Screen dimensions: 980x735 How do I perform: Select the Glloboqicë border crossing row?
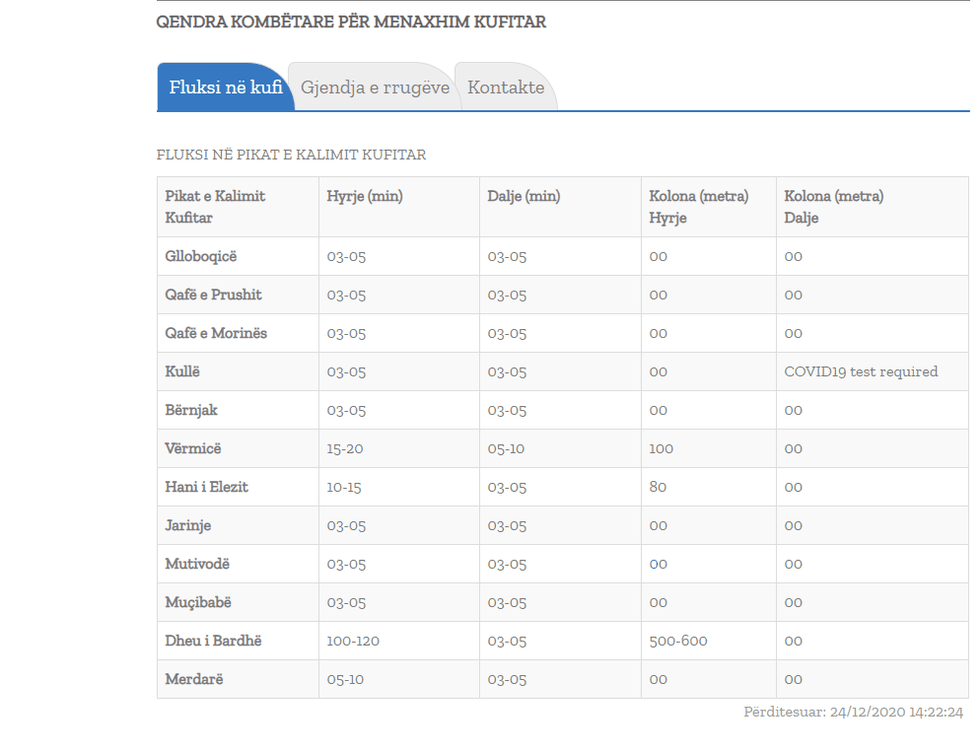pos(201,257)
